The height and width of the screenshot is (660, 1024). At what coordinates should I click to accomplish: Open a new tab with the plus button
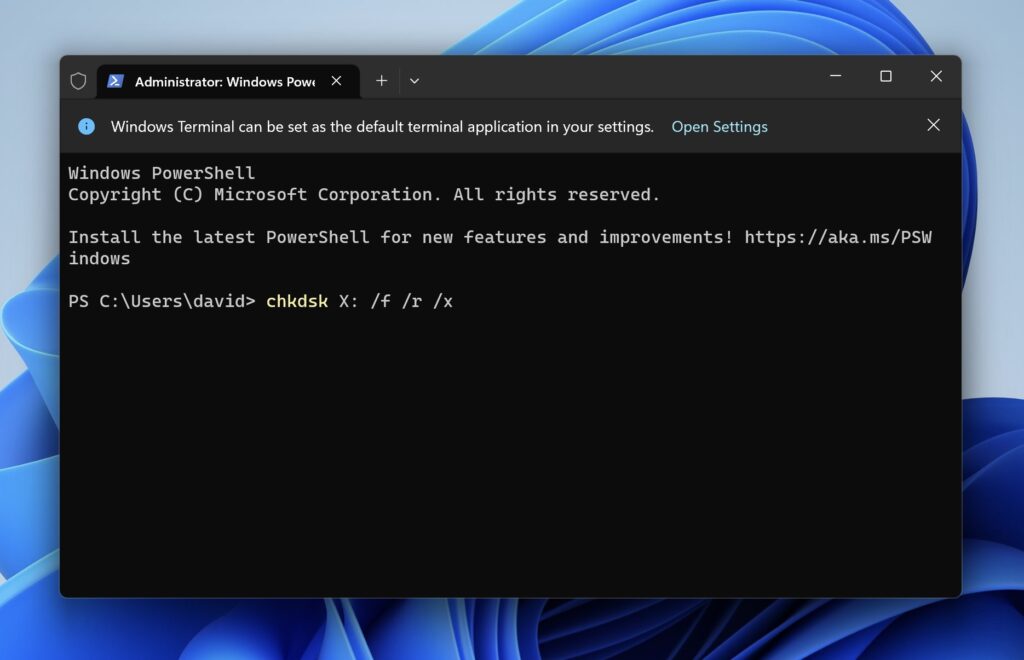(x=381, y=81)
